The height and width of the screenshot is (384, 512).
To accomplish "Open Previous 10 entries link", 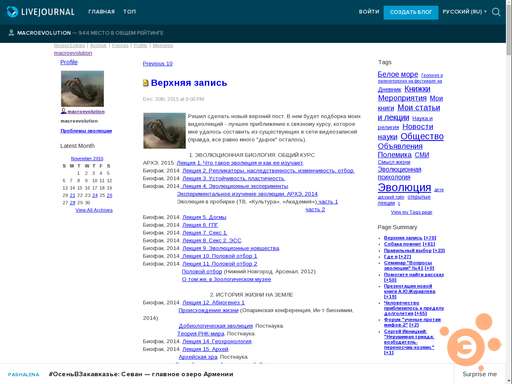I will 157,64.
